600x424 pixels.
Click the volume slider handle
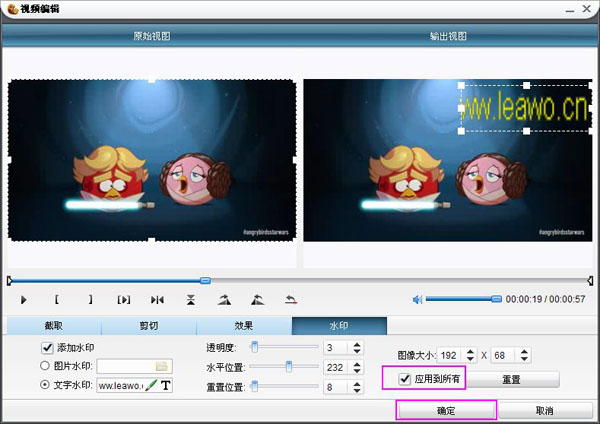pos(496,298)
